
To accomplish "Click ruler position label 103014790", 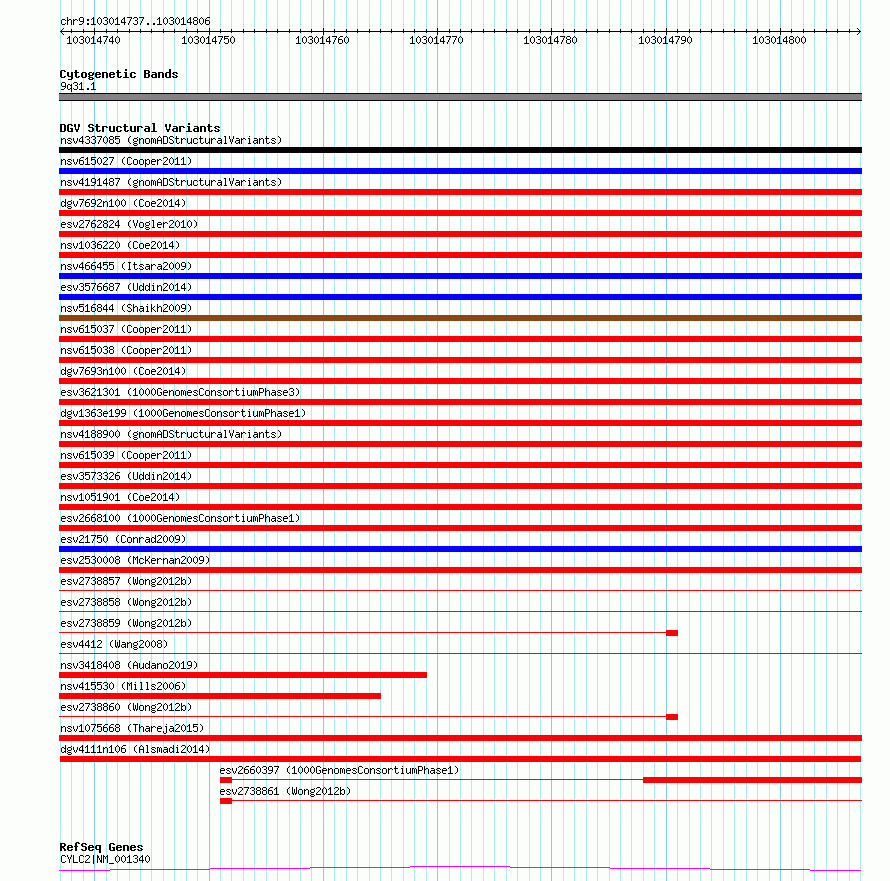I will click(x=665, y=40).
